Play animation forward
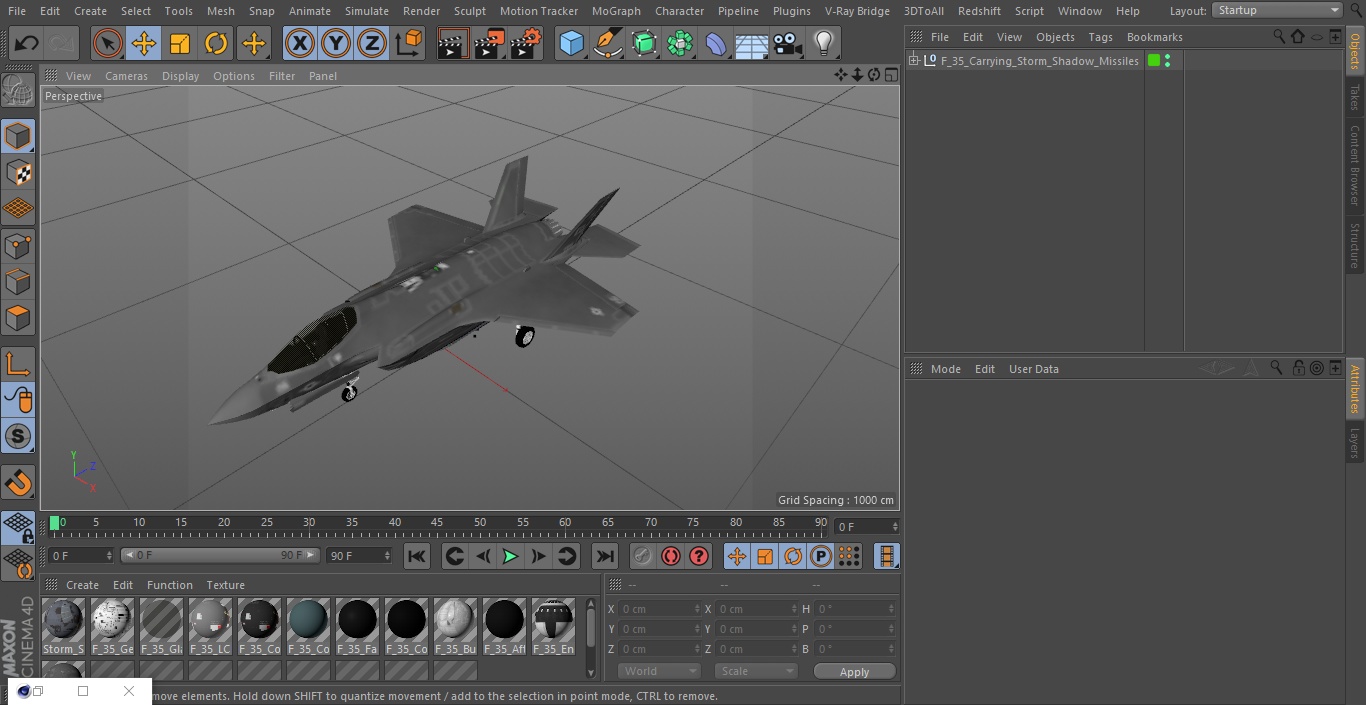The image size is (1366, 705). coord(510,556)
